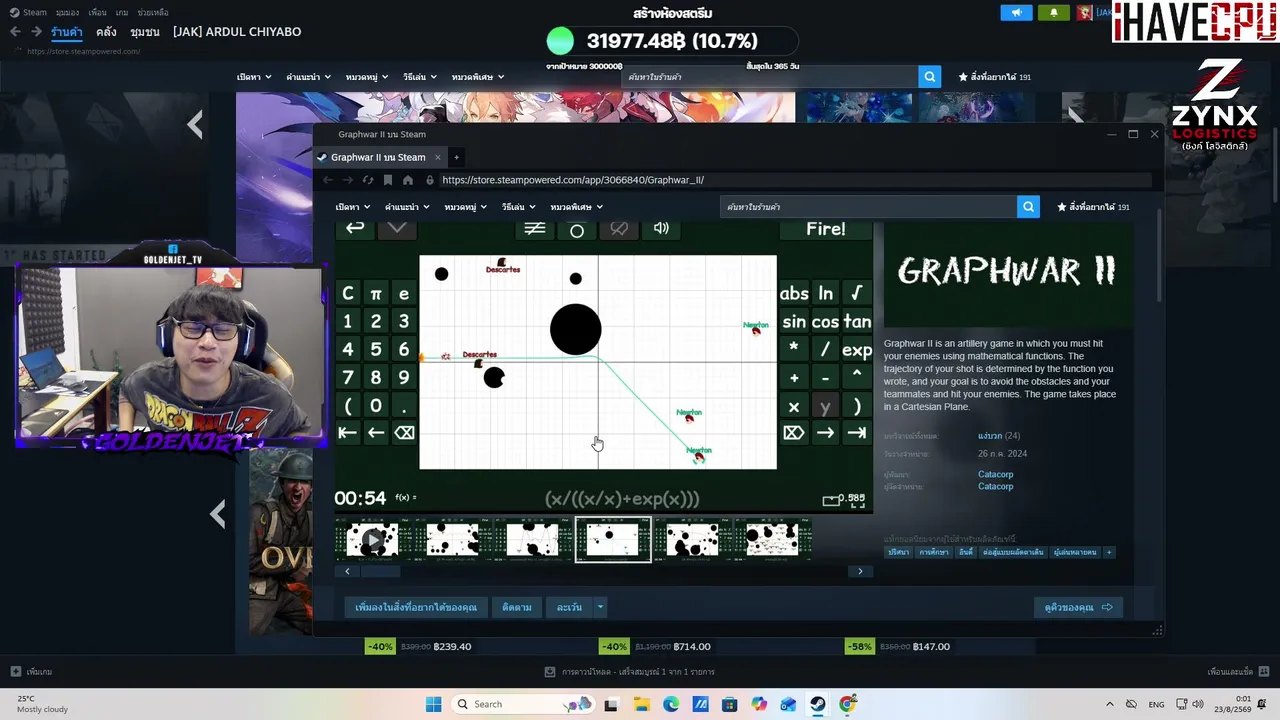
Task: Click the backspace key on left keypad
Action: 404,433
